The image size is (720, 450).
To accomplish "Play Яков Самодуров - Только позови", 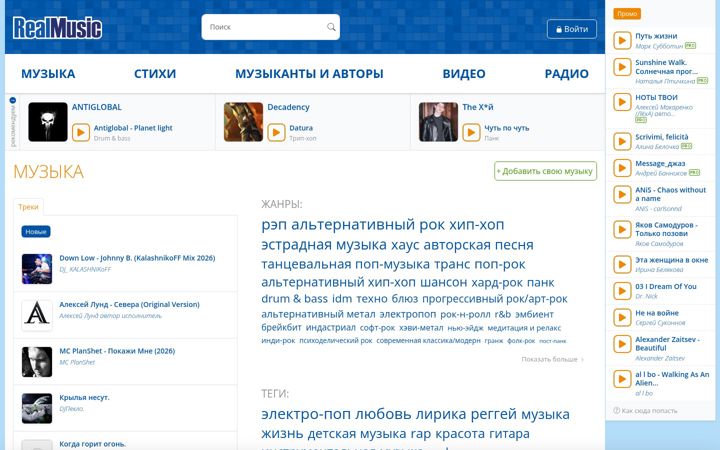I will click(622, 229).
